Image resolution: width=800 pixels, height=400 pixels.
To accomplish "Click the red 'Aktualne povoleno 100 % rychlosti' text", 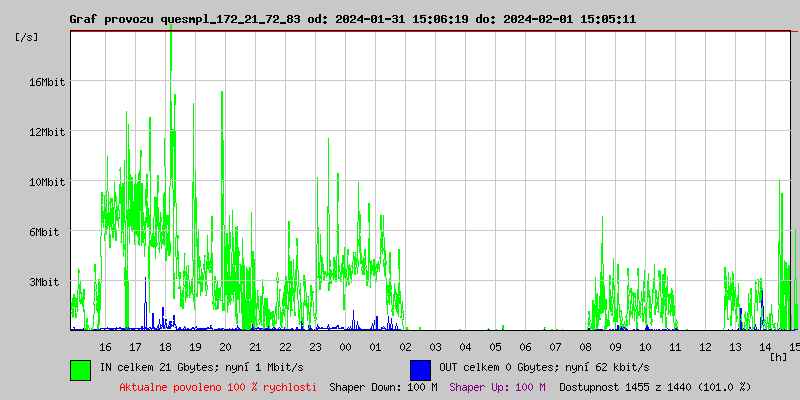I will (218, 386).
